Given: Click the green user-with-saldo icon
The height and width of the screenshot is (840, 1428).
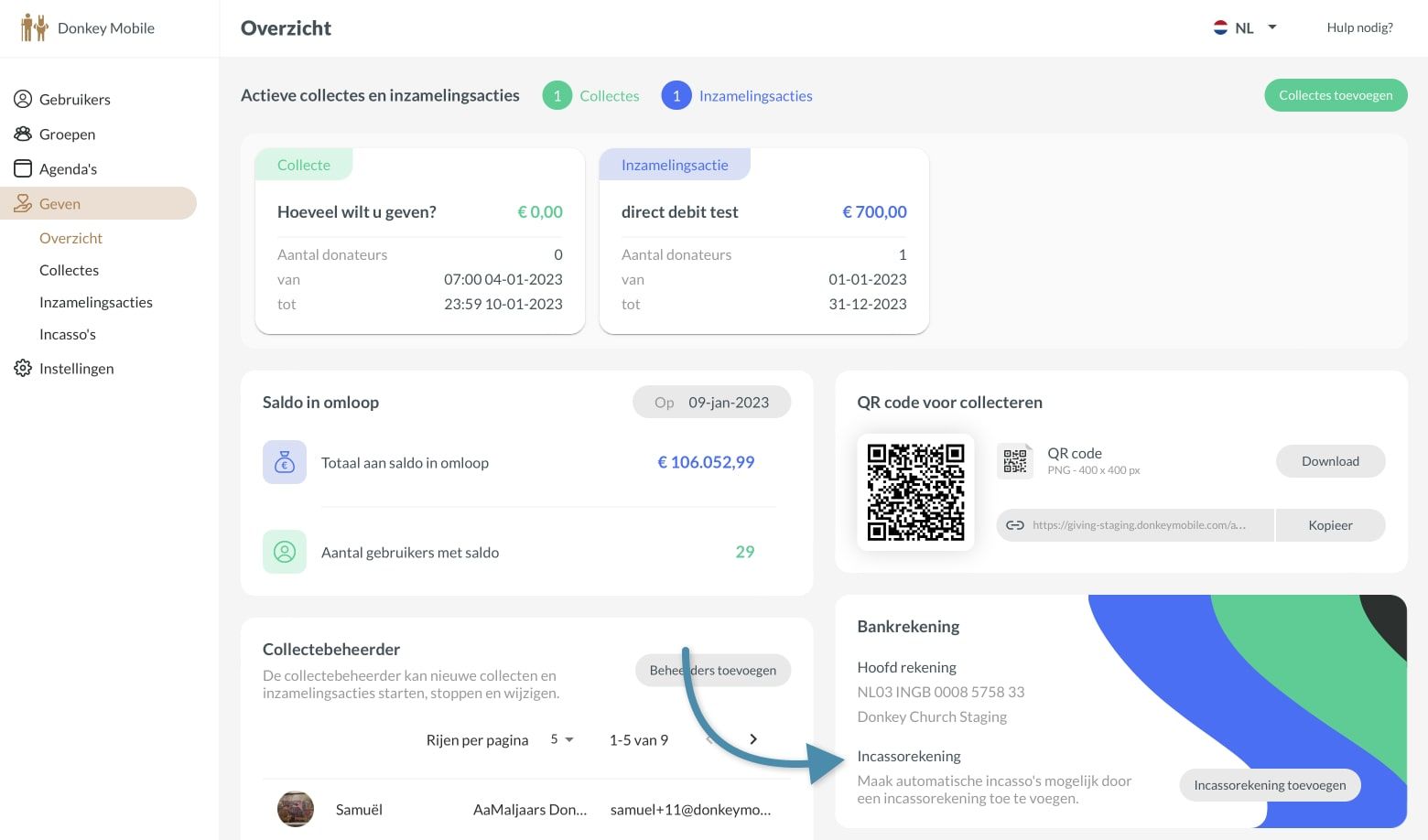Looking at the screenshot, I should 285,552.
